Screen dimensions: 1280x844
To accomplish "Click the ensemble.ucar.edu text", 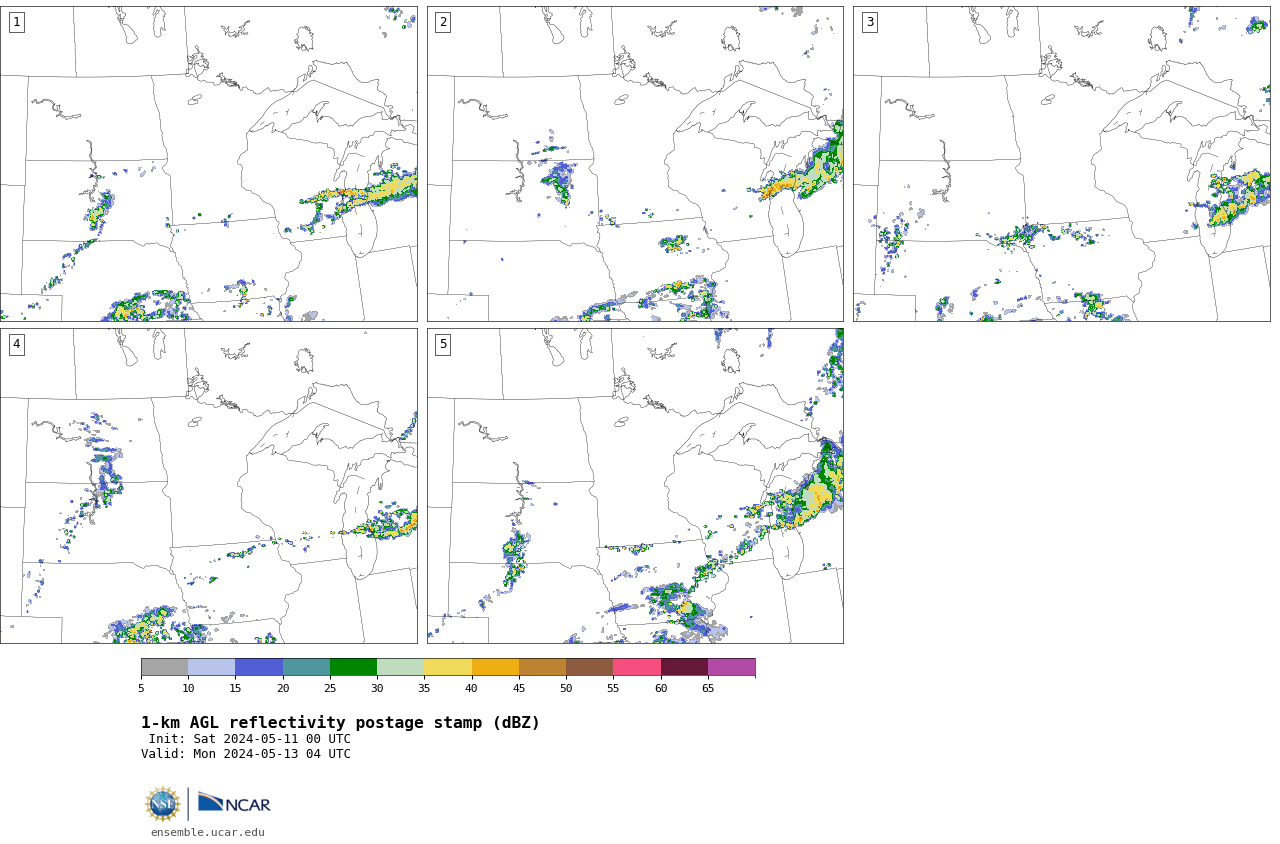I will pyautogui.click(x=208, y=832).
